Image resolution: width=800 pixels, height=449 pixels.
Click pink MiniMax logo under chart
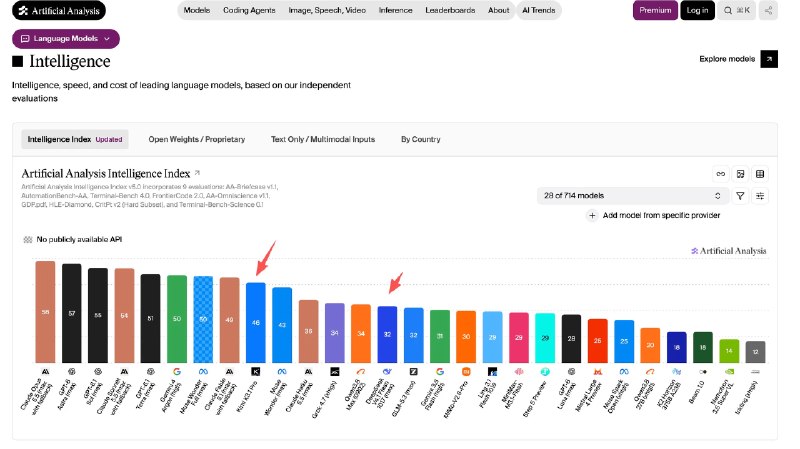pyautogui.click(x=519, y=371)
